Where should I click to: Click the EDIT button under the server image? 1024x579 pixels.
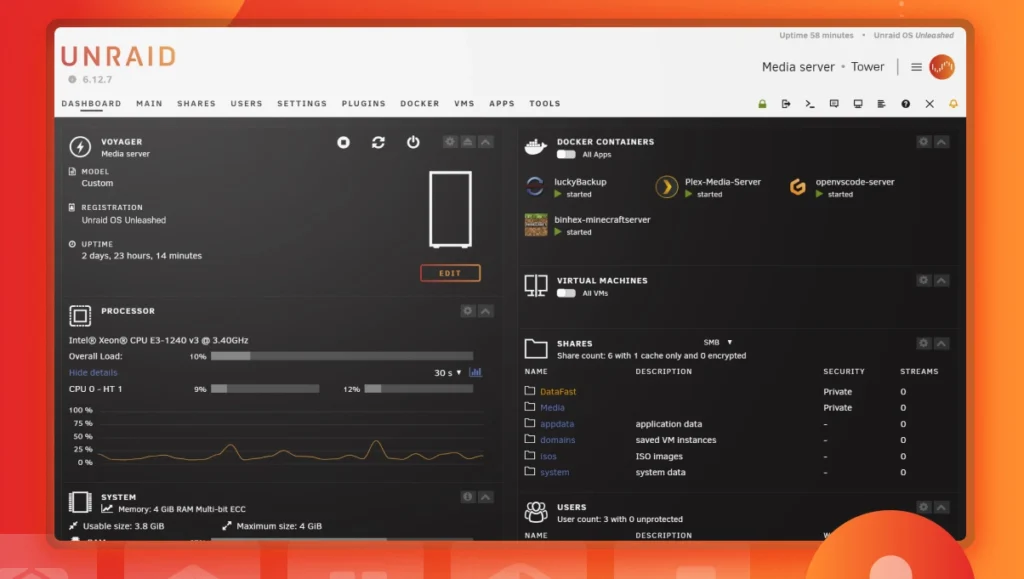pos(450,272)
